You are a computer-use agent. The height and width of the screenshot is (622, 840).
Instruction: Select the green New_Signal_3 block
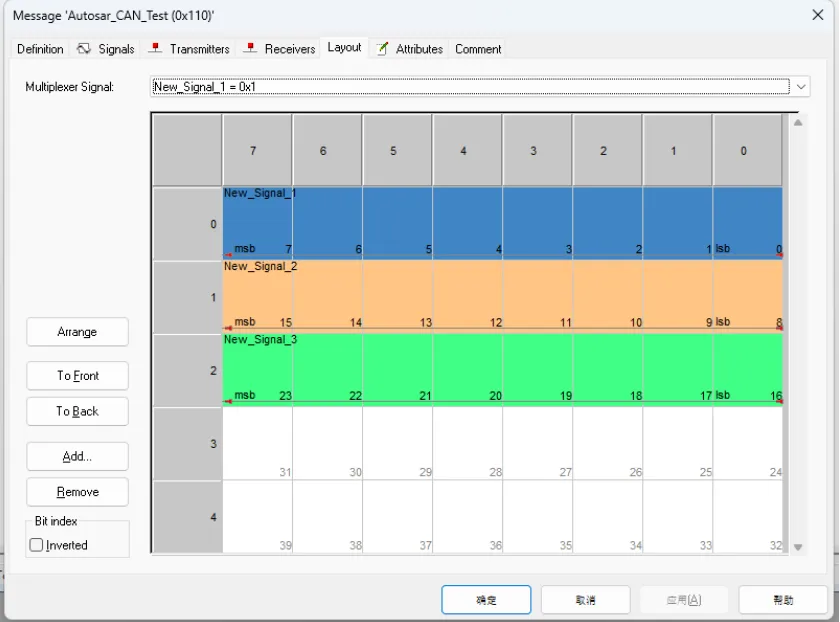502,368
